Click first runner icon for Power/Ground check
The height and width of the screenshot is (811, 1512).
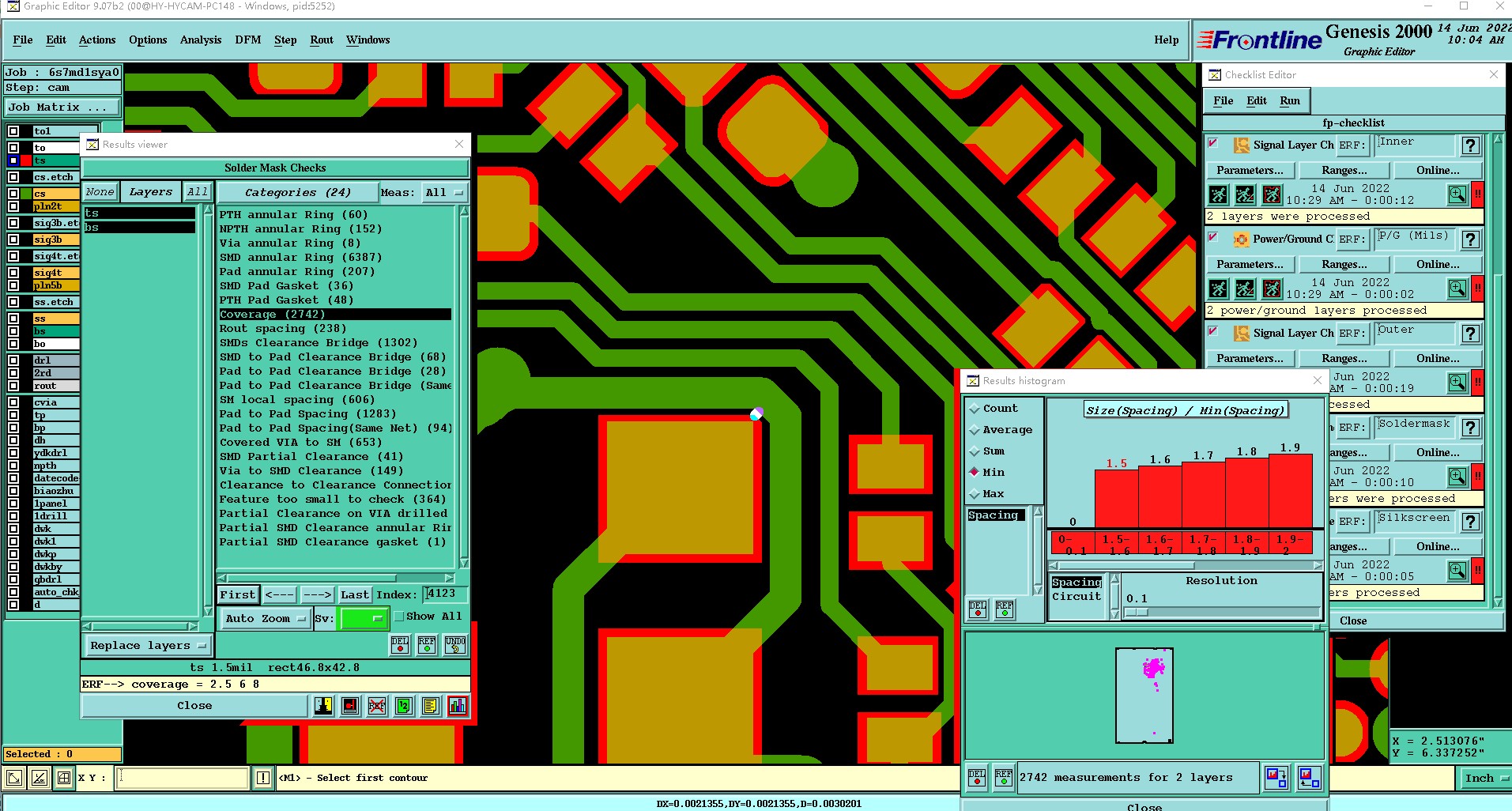(x=1219, y=289)
